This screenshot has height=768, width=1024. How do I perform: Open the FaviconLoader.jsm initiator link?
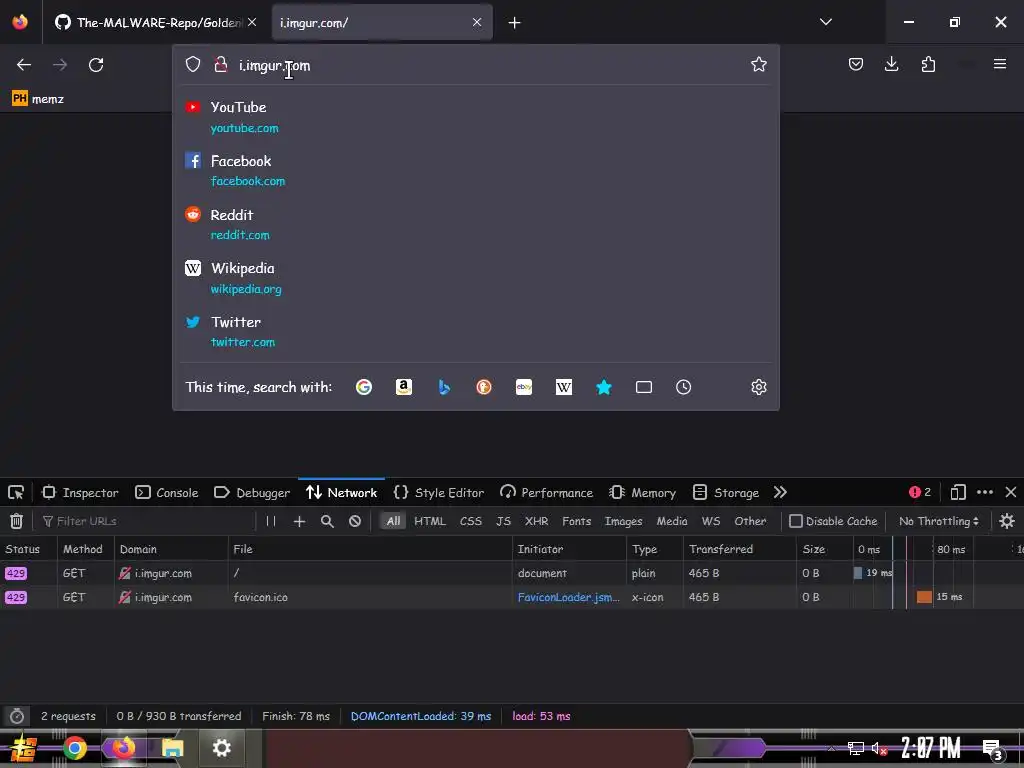coord(568,597)
